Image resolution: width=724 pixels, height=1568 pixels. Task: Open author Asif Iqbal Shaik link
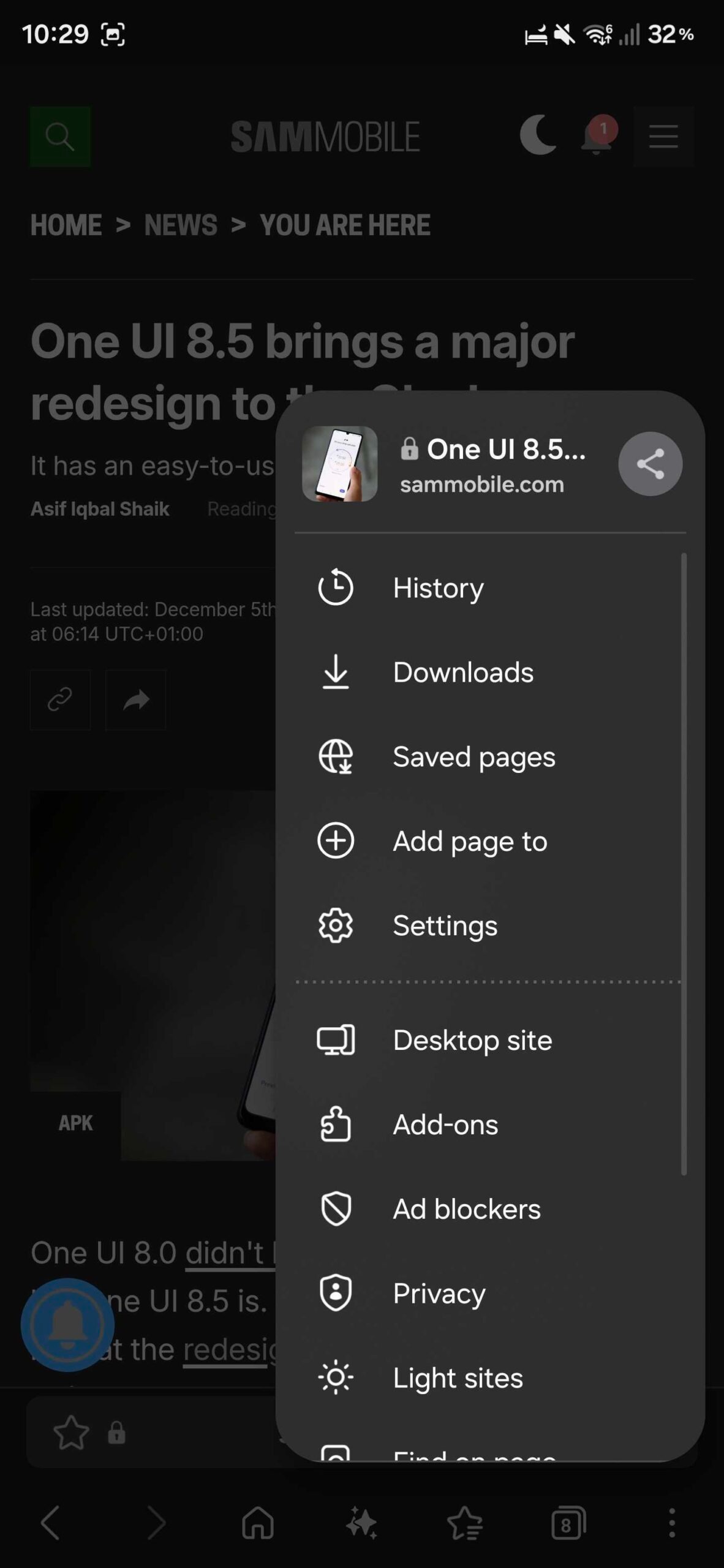pos(100,508)
